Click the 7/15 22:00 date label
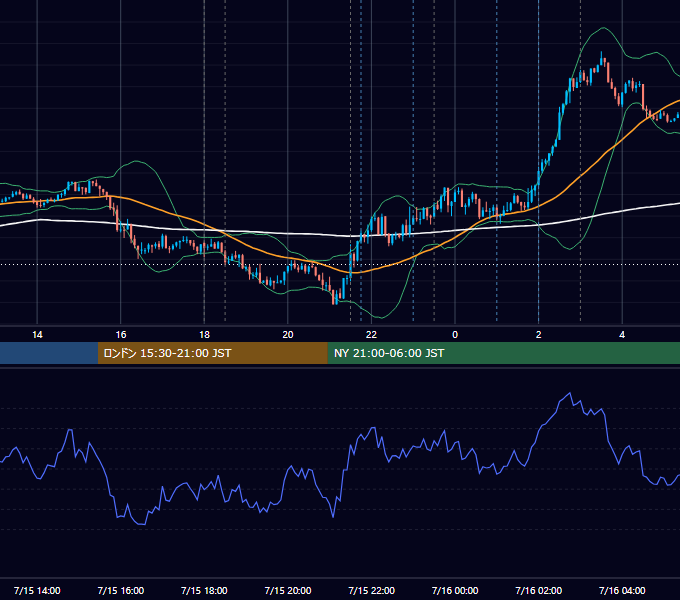Viewport: 680px width, 600px height. pos(372,590)
